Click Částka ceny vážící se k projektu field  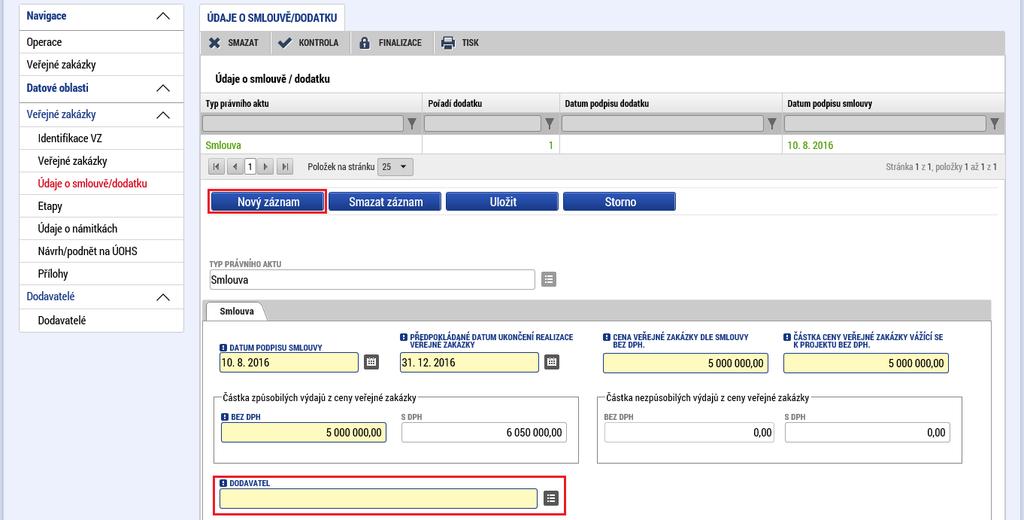pyautogui.click(x=866, y=363)
